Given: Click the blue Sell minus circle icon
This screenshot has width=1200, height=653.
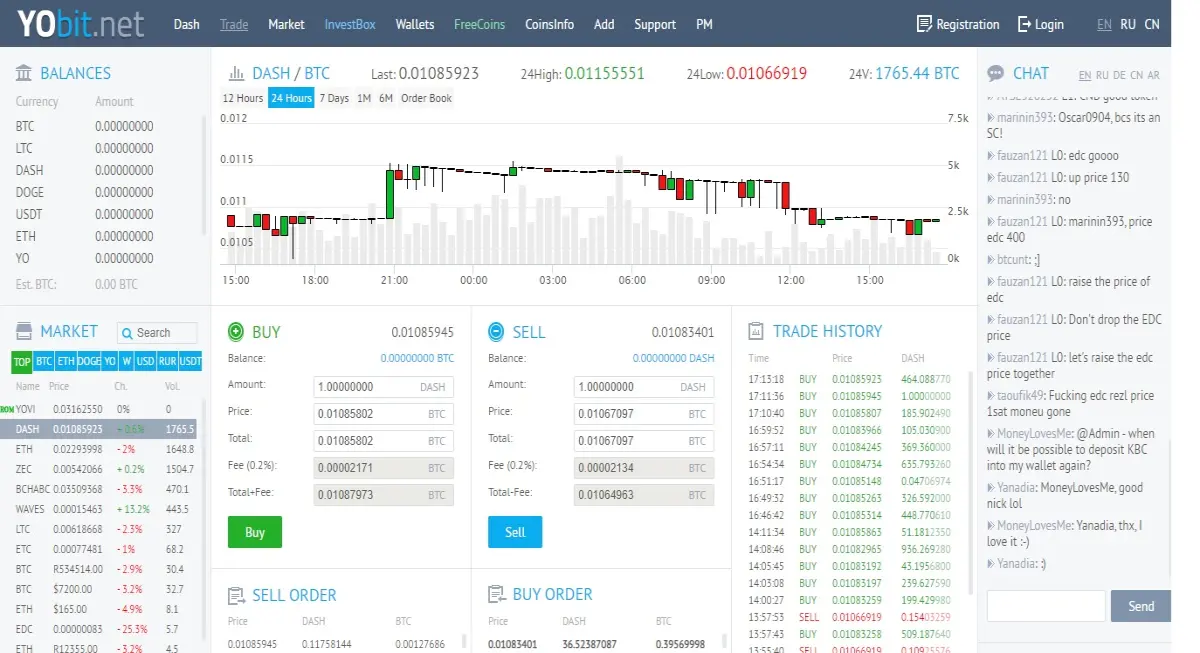Looking at the screenshot, I should pyautogui.click(x=497, y=331).
